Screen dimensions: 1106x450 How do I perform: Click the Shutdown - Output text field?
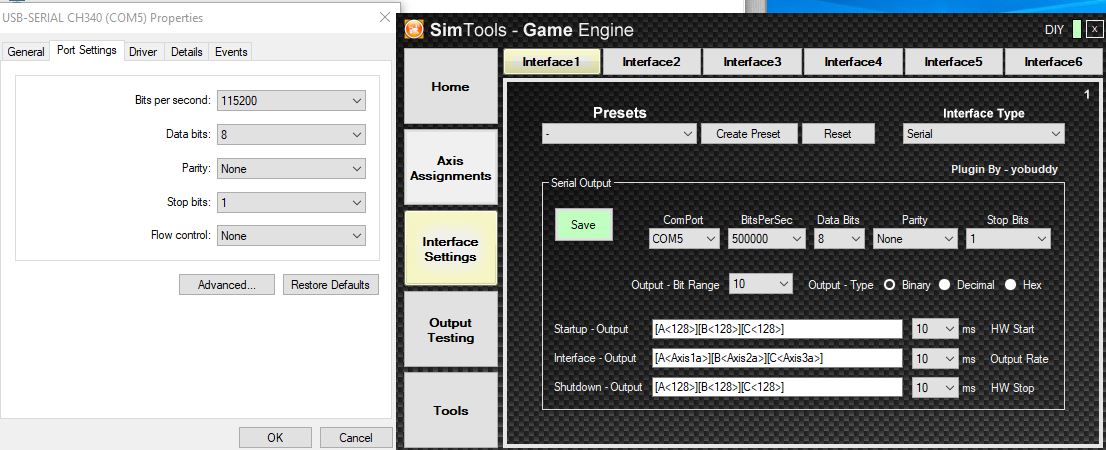pyautogui.click(x=777, y=387)
